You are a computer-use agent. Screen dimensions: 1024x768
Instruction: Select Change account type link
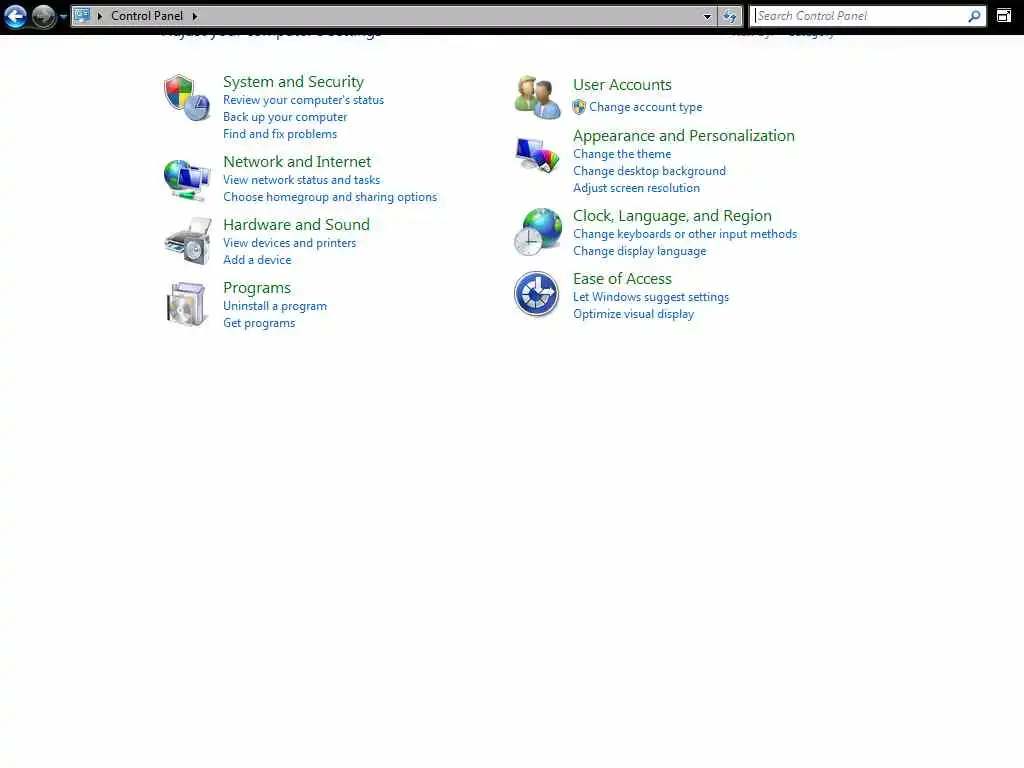tap(645, 107)
